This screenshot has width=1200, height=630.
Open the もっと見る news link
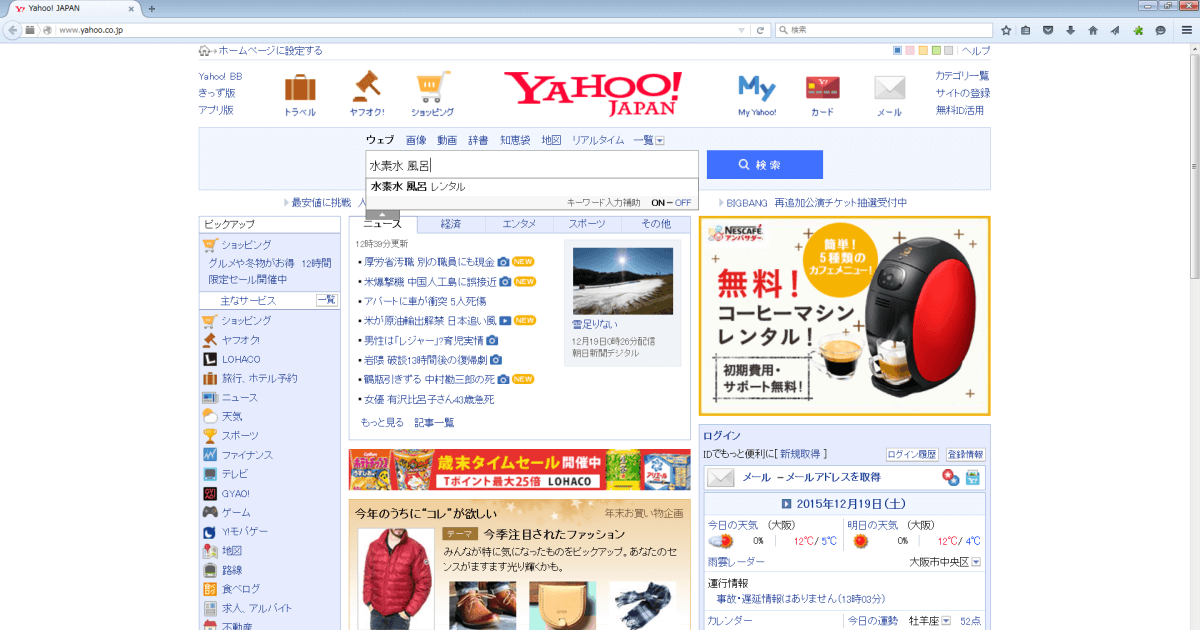pyautogui.click(x=382, y=423)
